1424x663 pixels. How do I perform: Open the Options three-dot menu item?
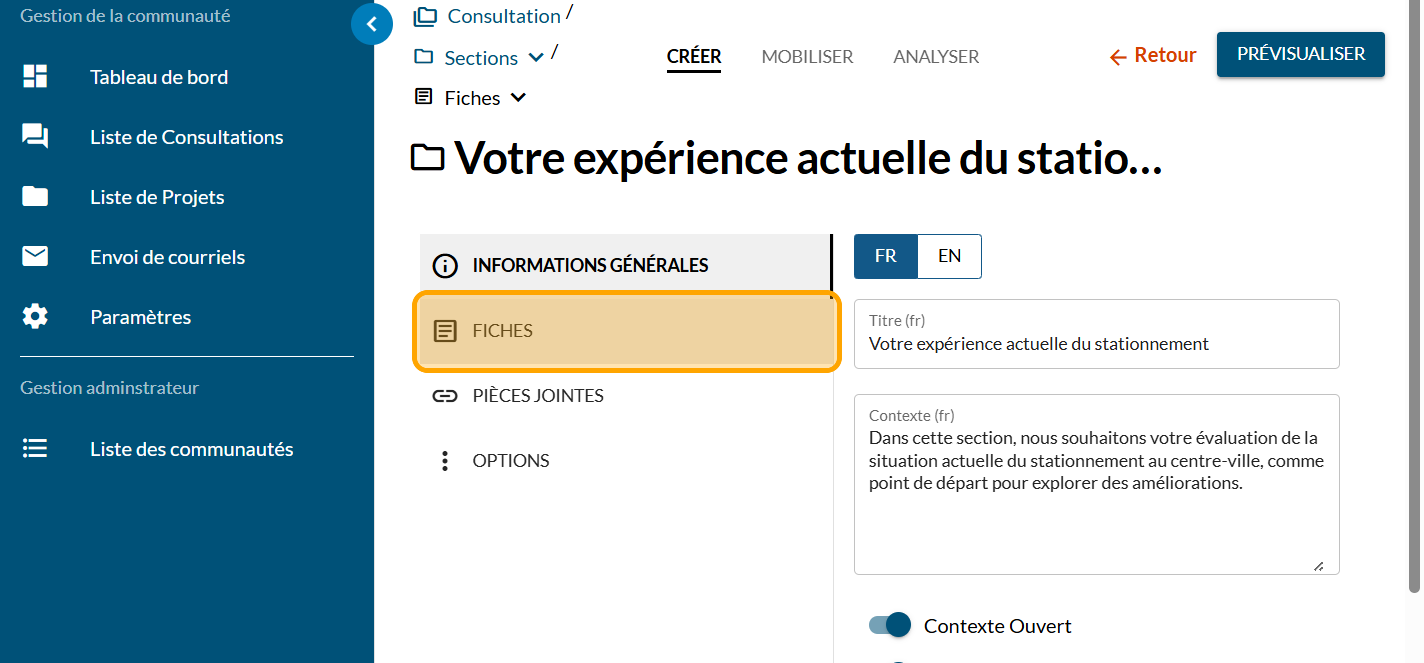pos(445,461)
